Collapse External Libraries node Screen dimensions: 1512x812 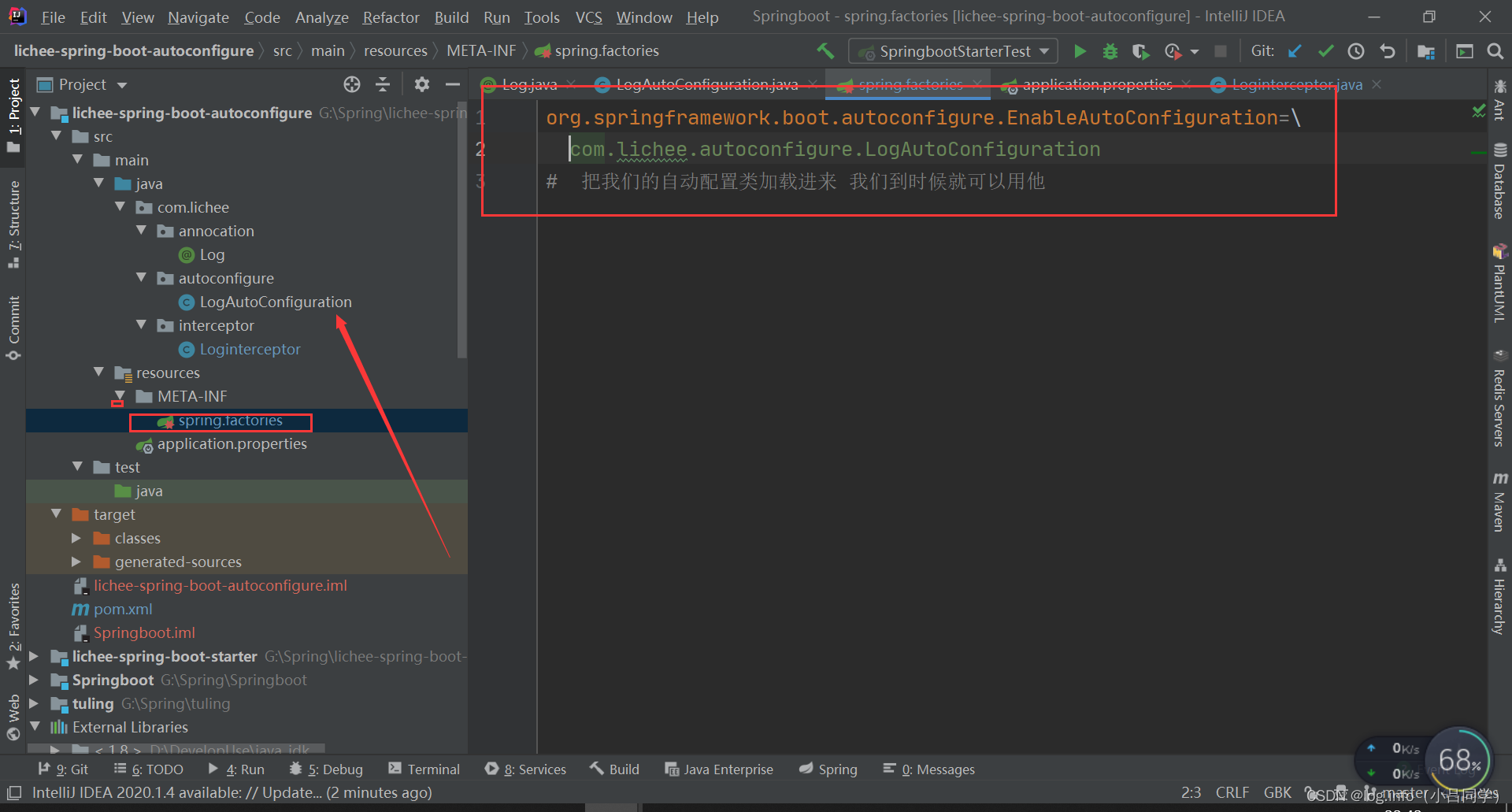[x=35, y=727]
